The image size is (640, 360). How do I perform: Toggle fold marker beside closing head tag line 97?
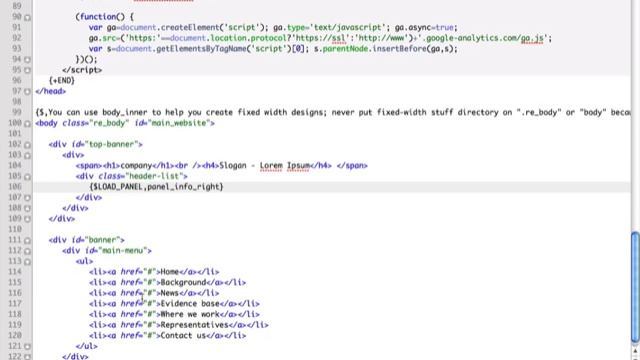pyautogui.click(x=27, y=91)
